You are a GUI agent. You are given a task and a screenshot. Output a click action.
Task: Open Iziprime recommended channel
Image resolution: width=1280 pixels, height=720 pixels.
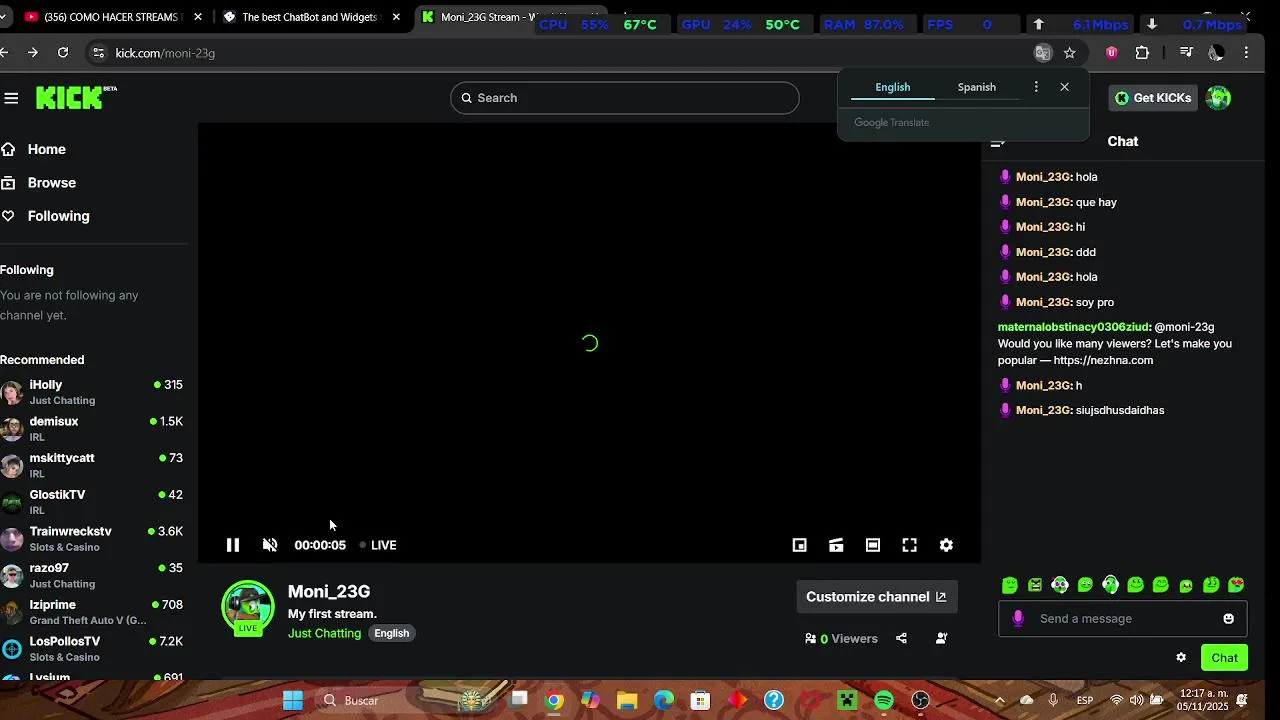pyautogui.click(x=92, y=612)
